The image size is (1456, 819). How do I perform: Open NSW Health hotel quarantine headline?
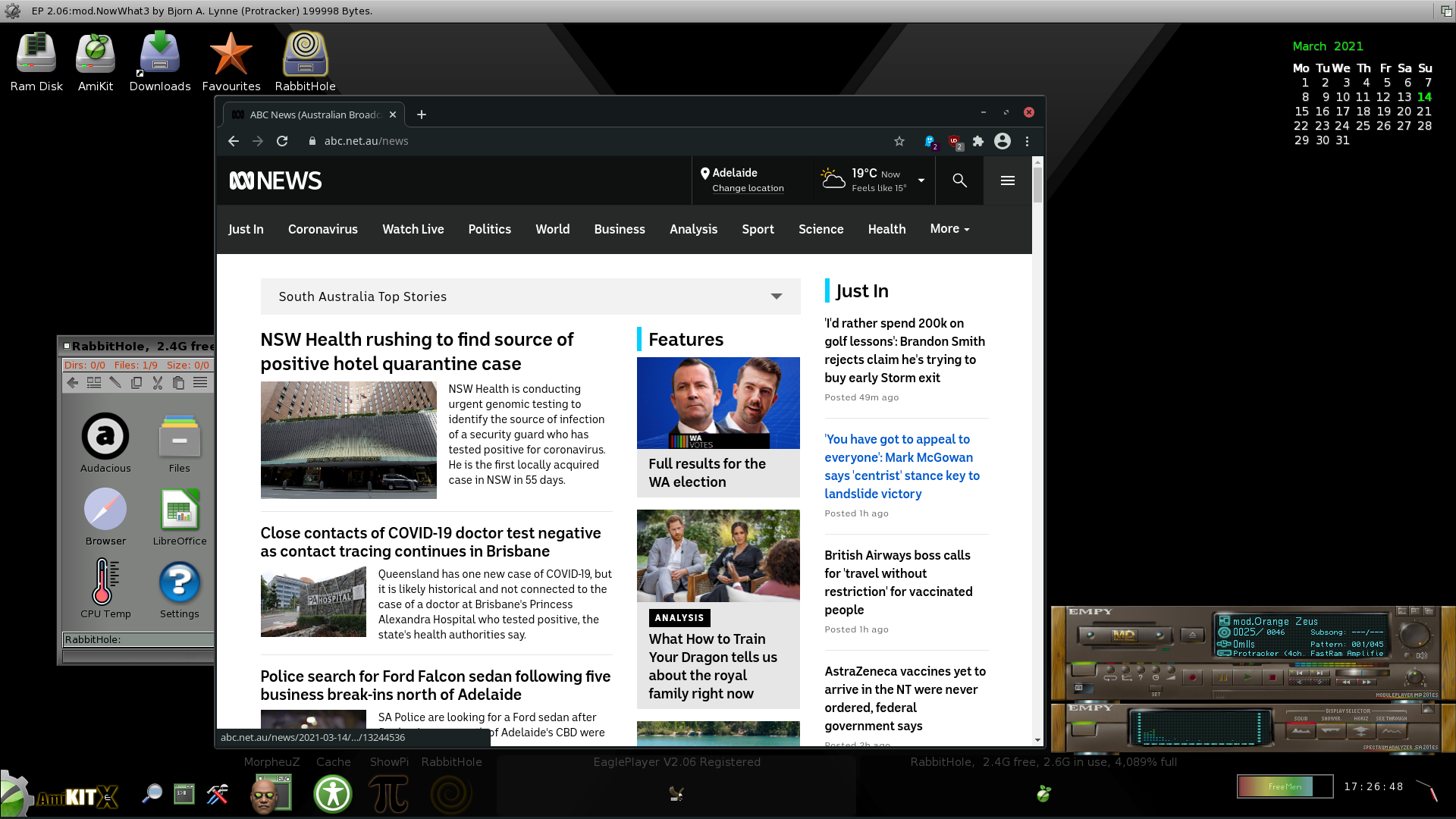(x=417, y=351)
